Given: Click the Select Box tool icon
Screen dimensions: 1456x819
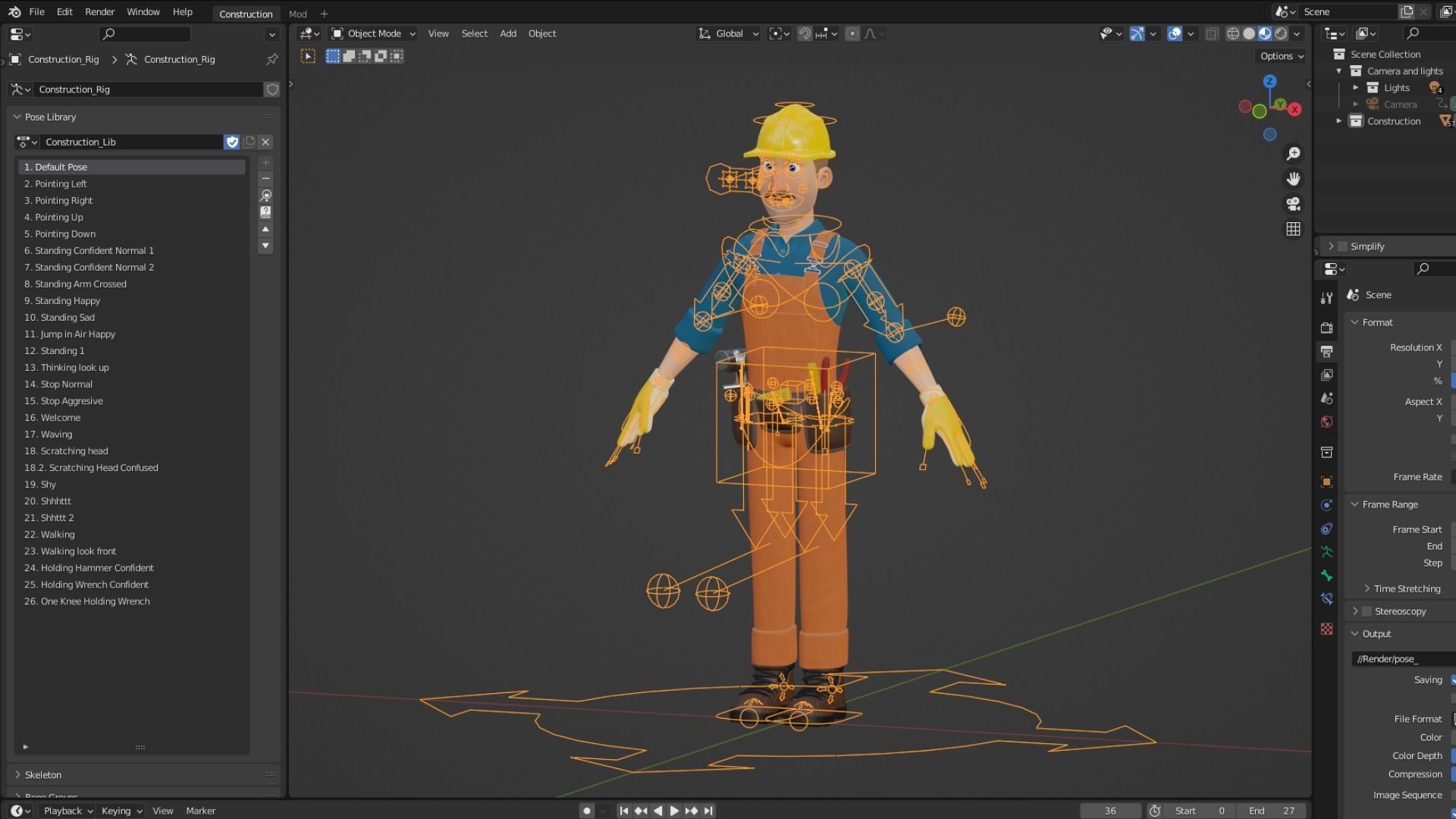Looking at the screenshot, I should point(308,56).
